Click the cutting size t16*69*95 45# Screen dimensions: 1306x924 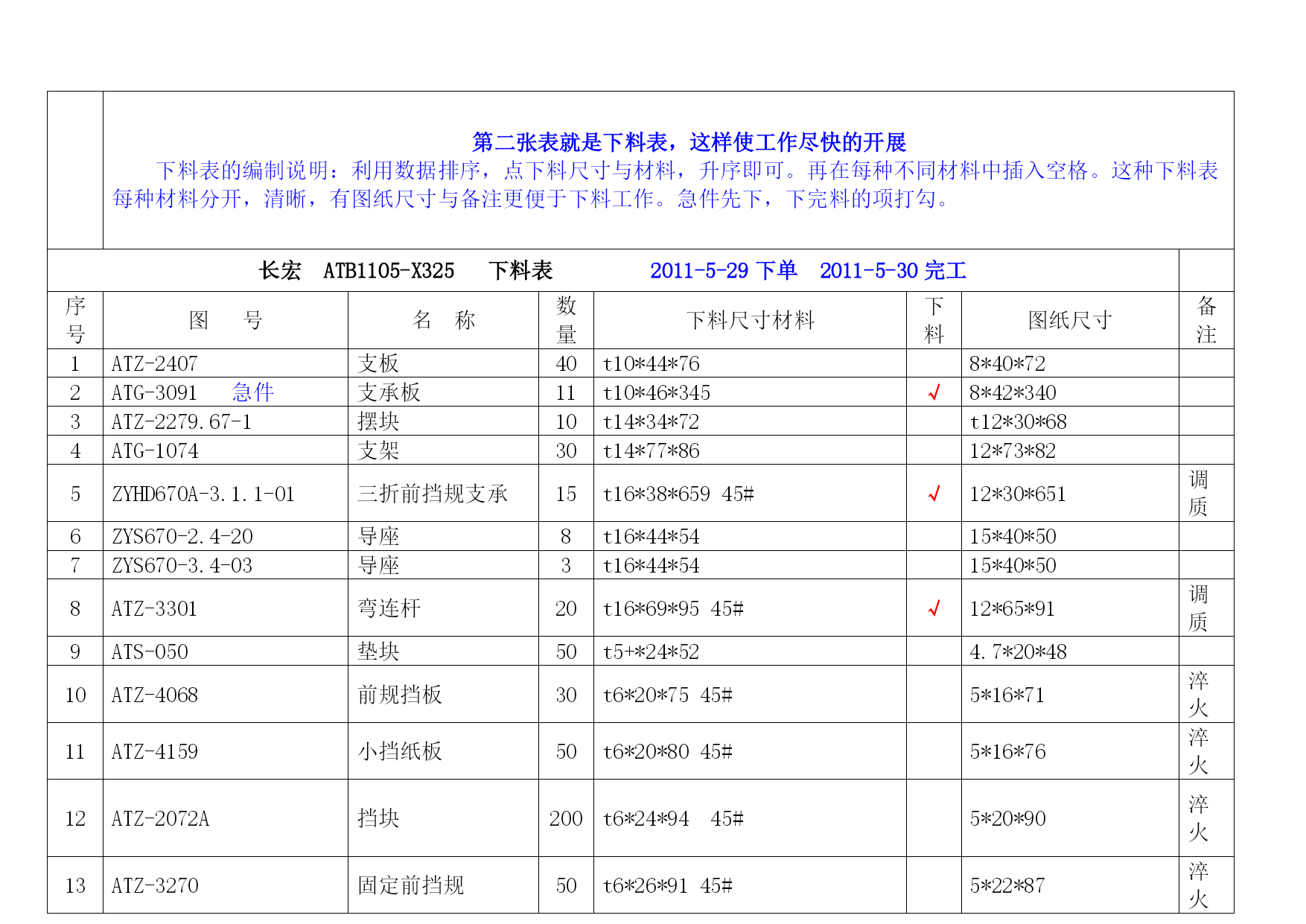click(x=673, y=609)
